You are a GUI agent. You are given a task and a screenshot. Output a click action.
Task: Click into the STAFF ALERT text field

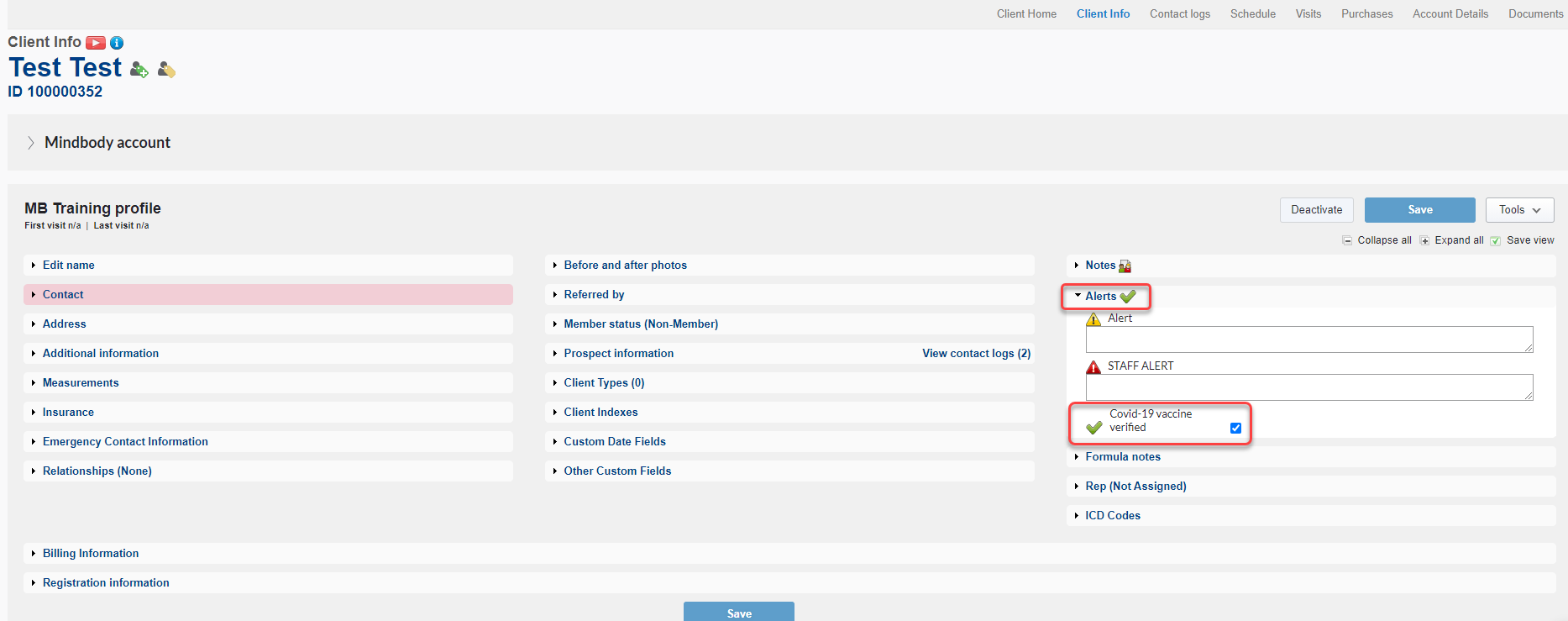point(1308,387)
